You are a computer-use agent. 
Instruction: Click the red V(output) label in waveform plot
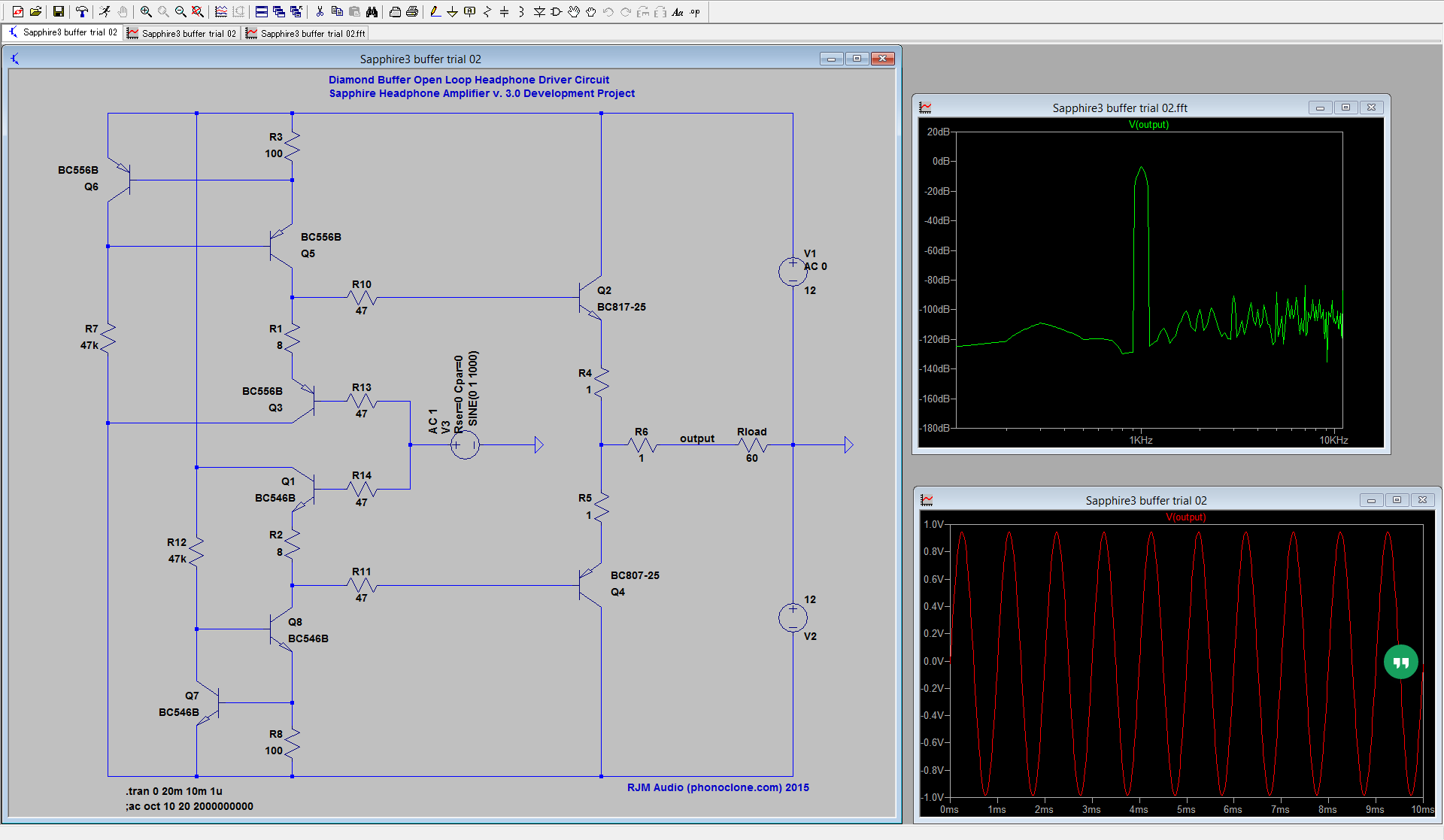(1185, 517)
